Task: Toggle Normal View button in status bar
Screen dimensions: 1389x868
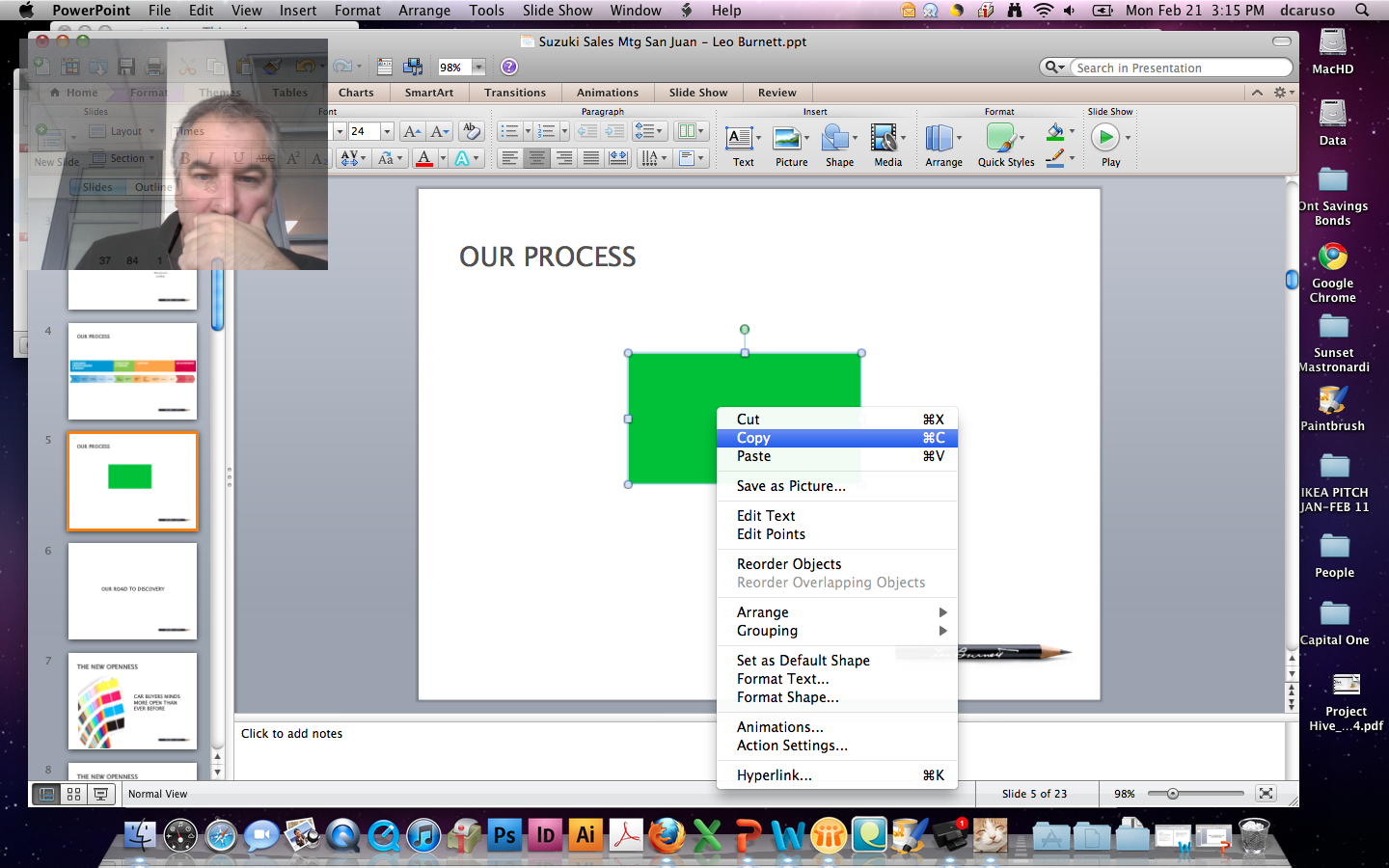Action: click(46, 794)
